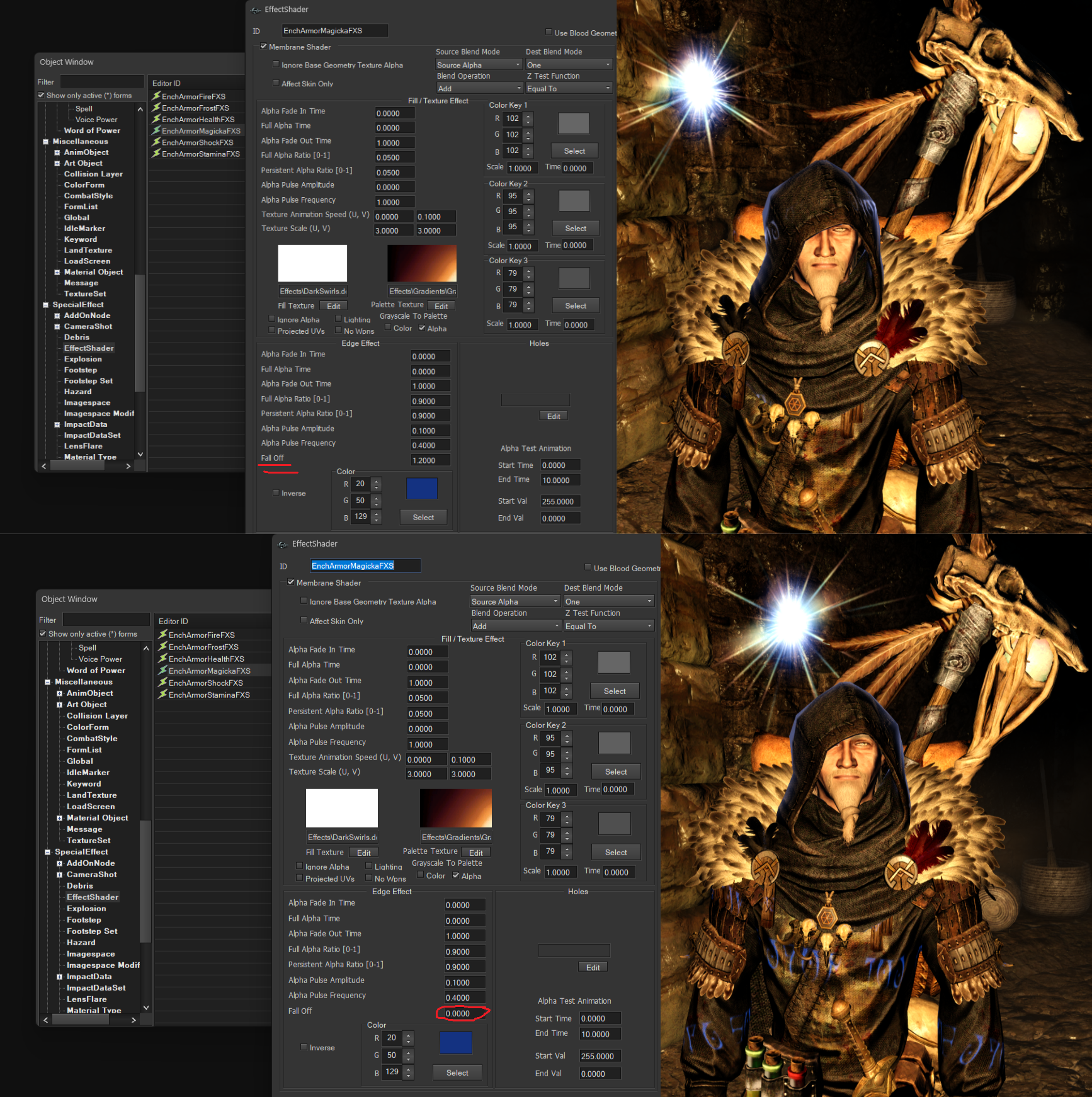1092x1097 pixels.
Task: Click the upper EffectShader window title icon
Action: click(x=256, y=10)
